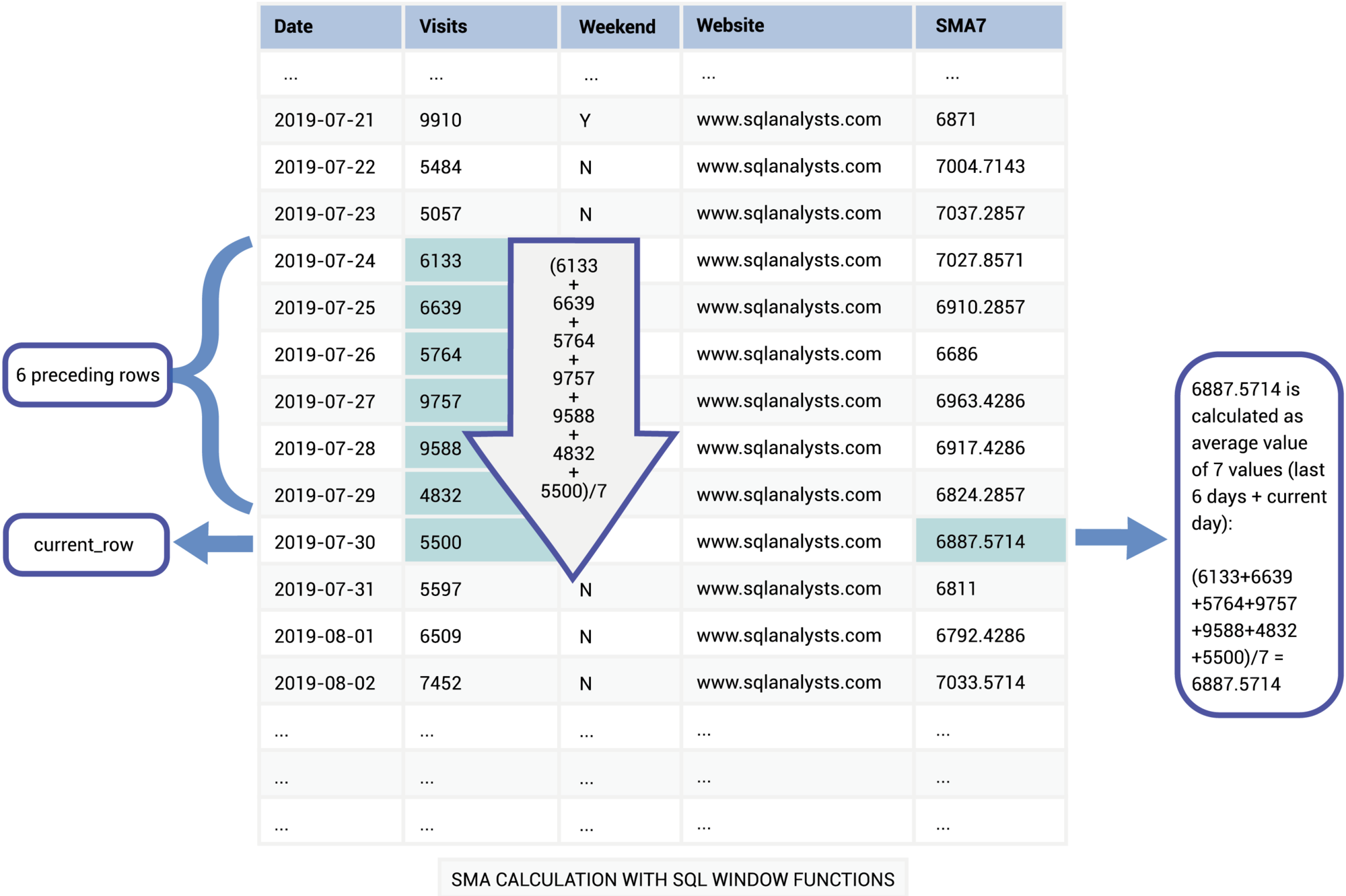The height and width of the screenshot is (896, 1346).
Task: Select the '6 preceding rows' callout box
Action: tap(88, 375)
